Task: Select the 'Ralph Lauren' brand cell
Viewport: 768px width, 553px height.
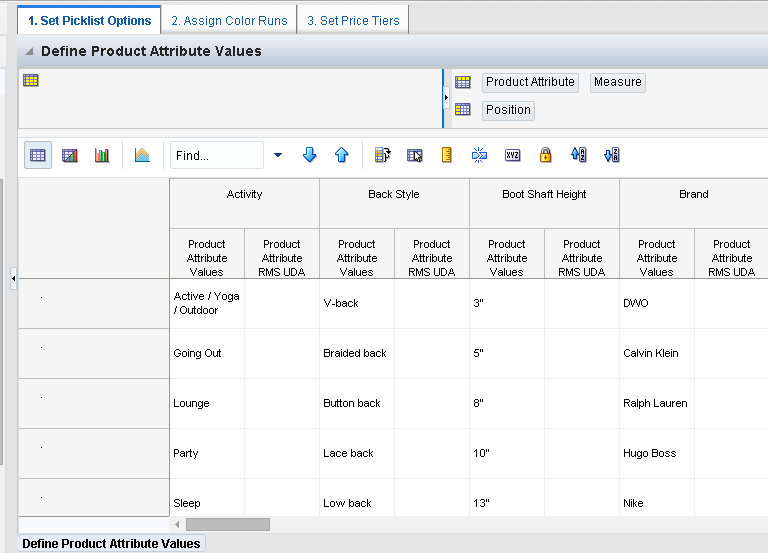Action: (656, 403)
